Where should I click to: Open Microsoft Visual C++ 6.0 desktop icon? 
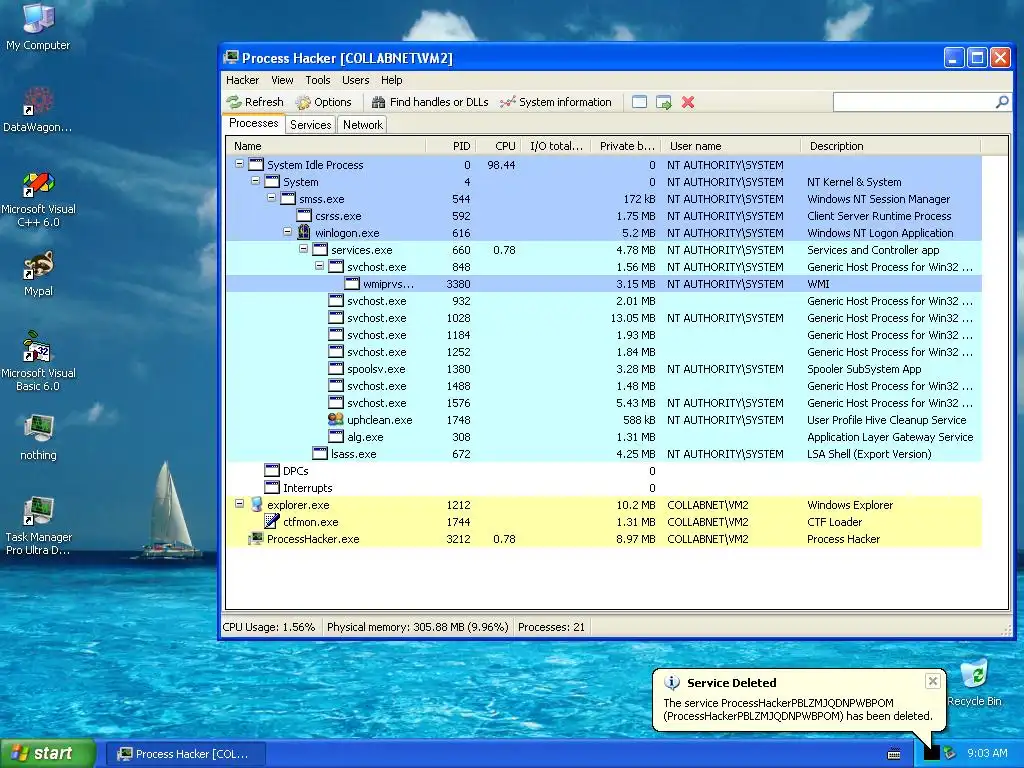click(x=38, y=199)
